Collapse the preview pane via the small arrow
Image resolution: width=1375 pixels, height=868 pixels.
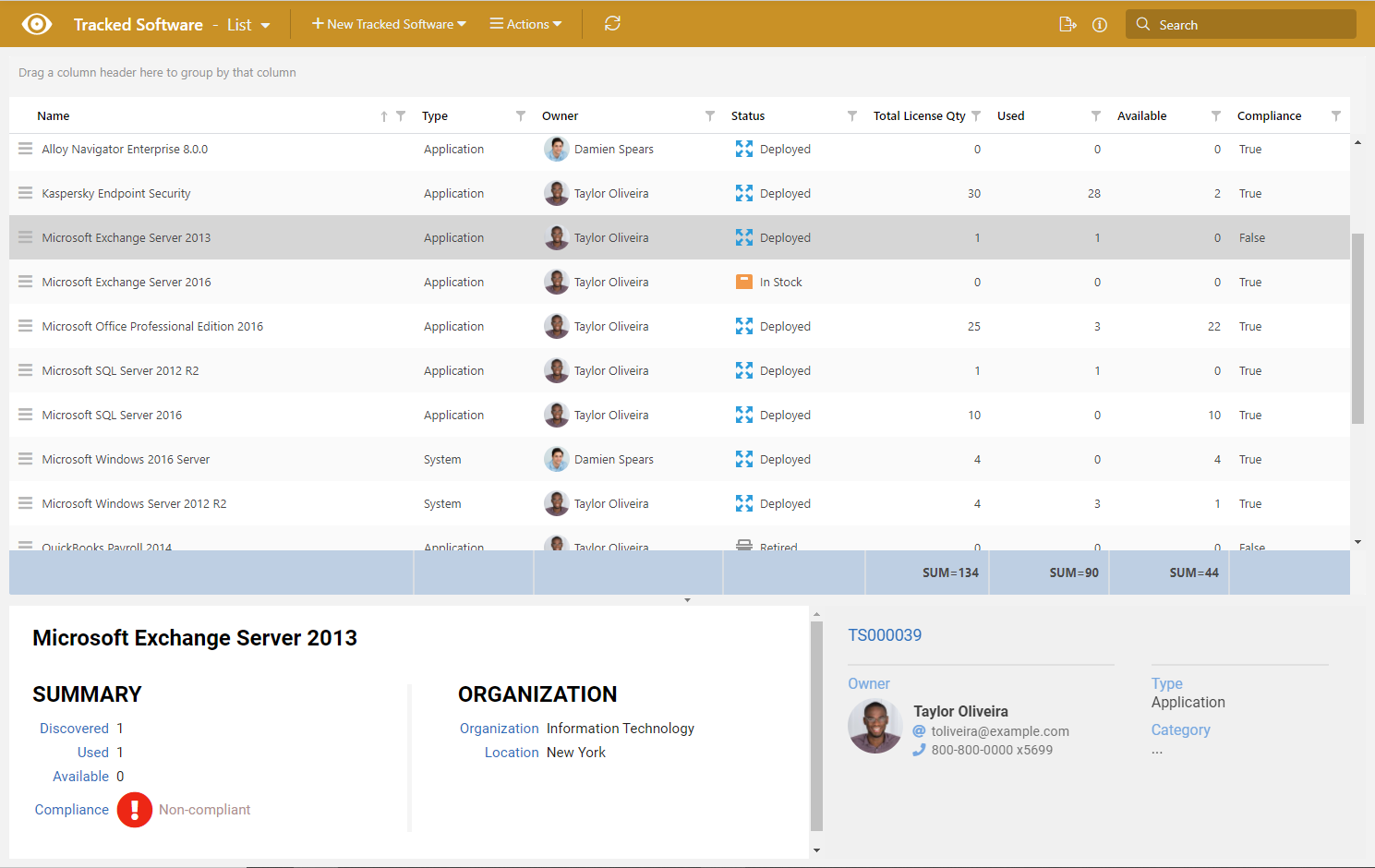pos(687,599)
